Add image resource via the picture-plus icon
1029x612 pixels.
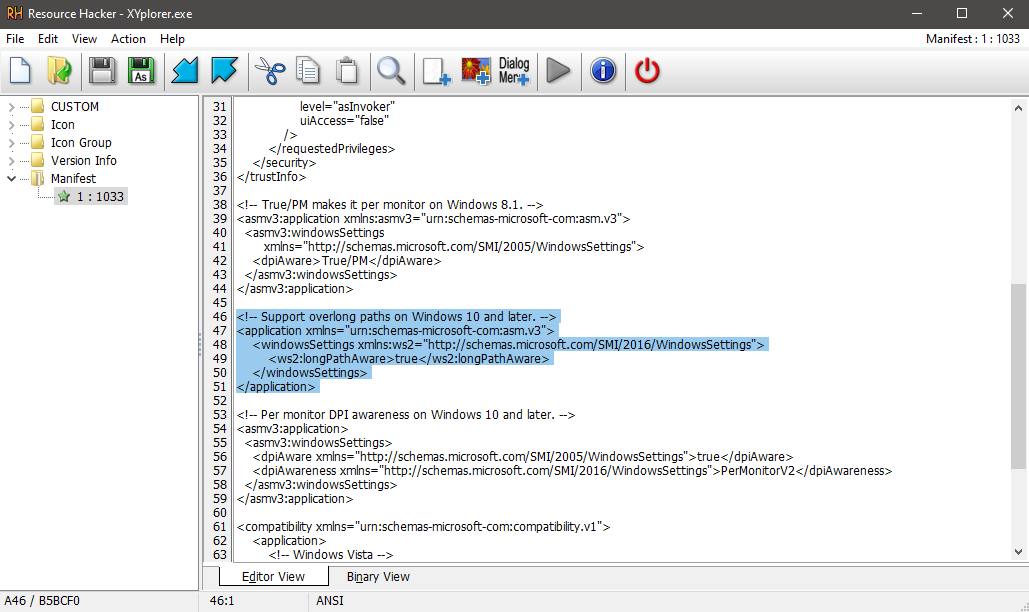(476, 70)
